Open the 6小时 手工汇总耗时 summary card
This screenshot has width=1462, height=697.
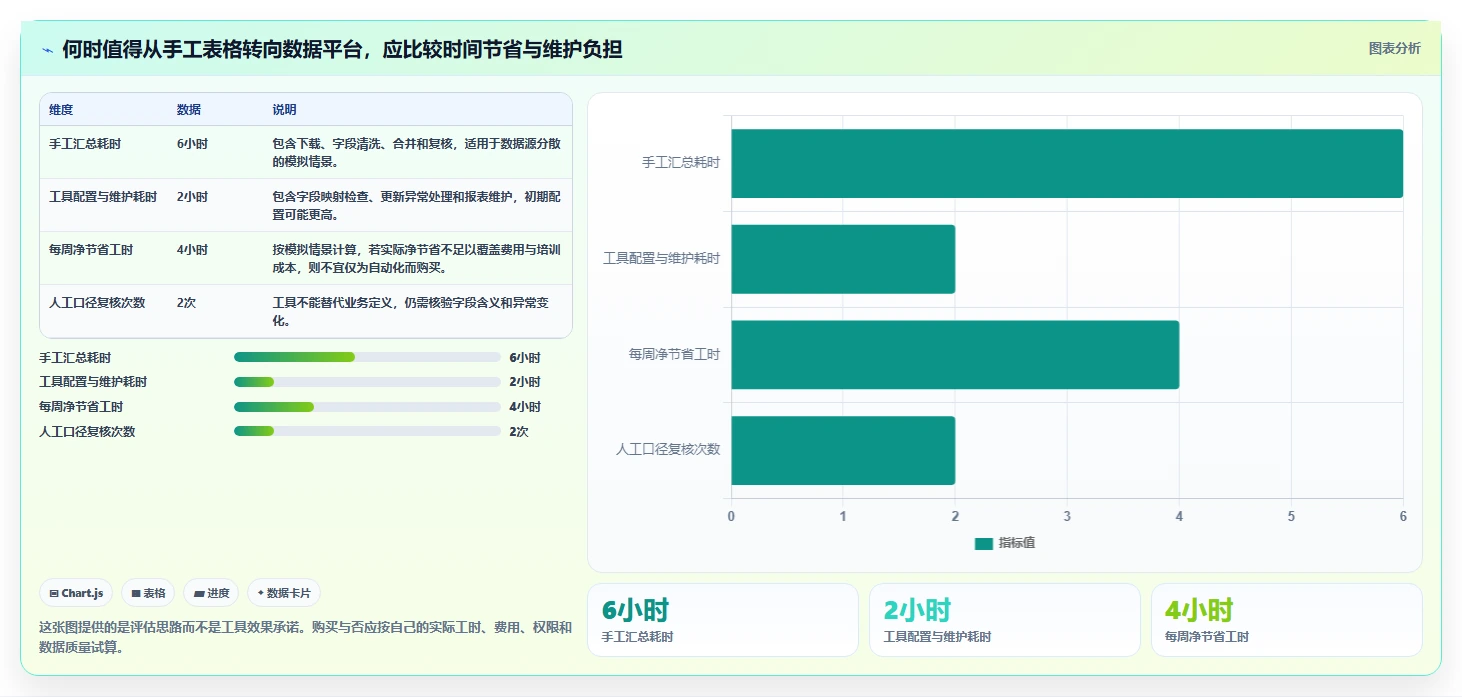[722, 620]
